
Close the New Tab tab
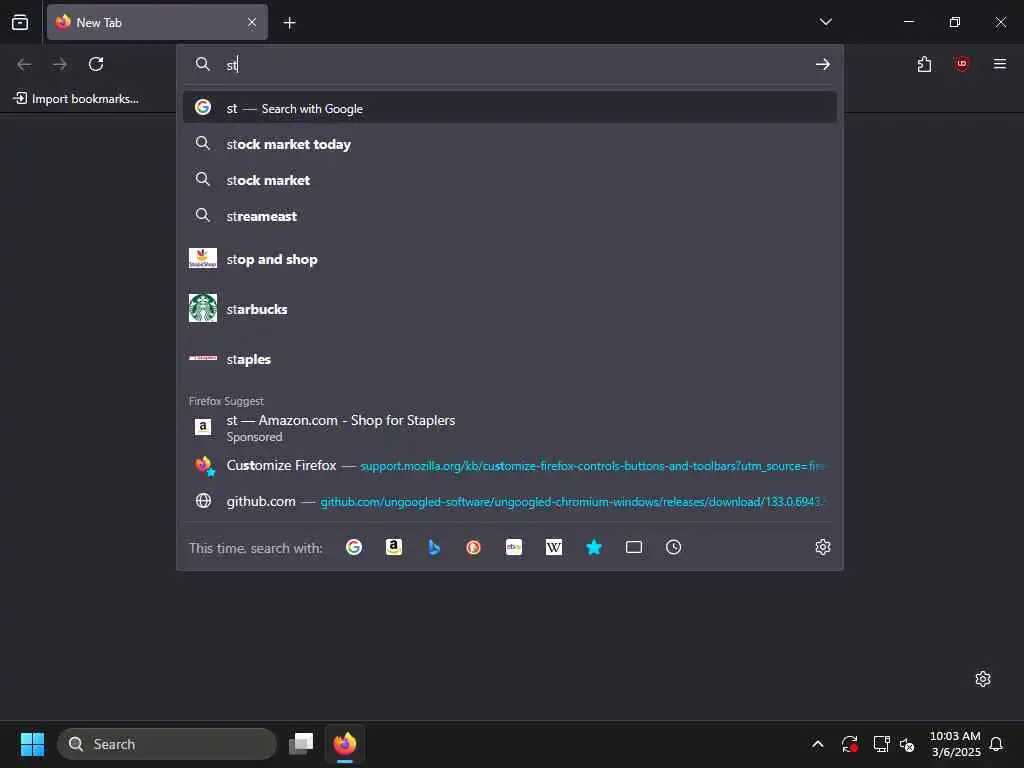tap(252, 22)
